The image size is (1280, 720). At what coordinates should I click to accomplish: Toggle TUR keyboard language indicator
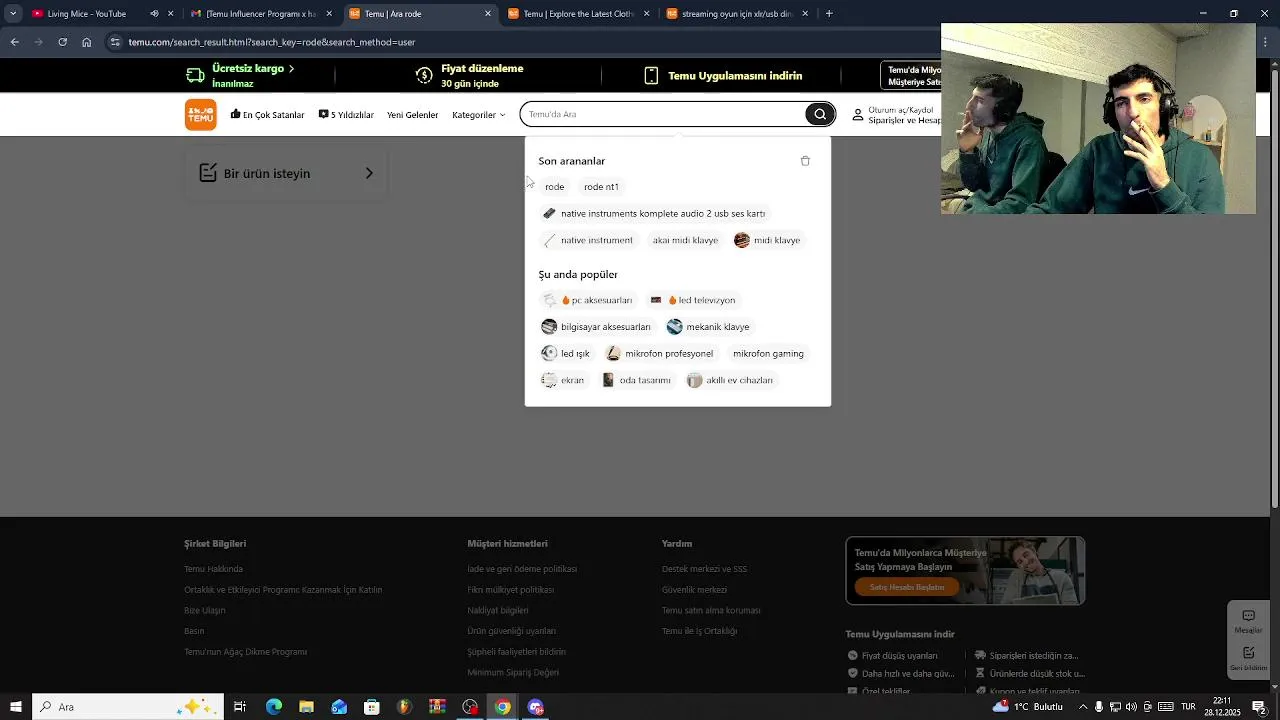pos(1188,707)
